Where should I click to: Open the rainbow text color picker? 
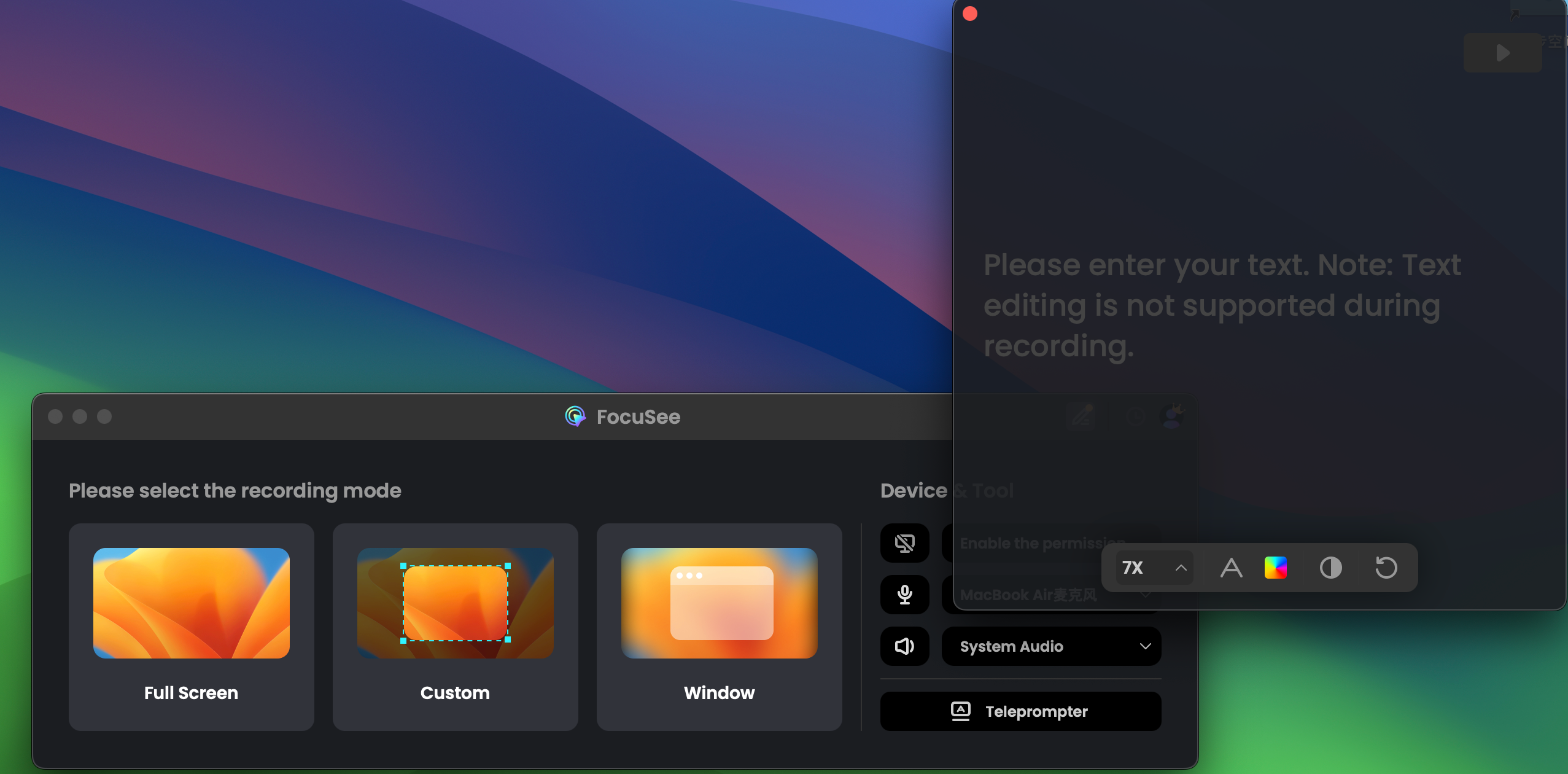(x=1275, y=568)
